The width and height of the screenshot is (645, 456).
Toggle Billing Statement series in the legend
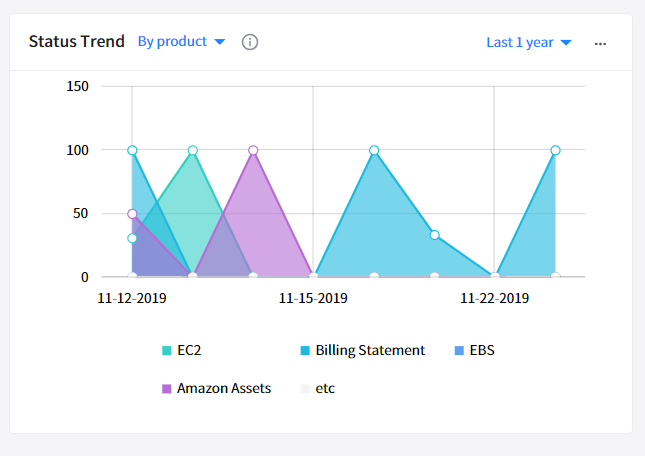370,350
